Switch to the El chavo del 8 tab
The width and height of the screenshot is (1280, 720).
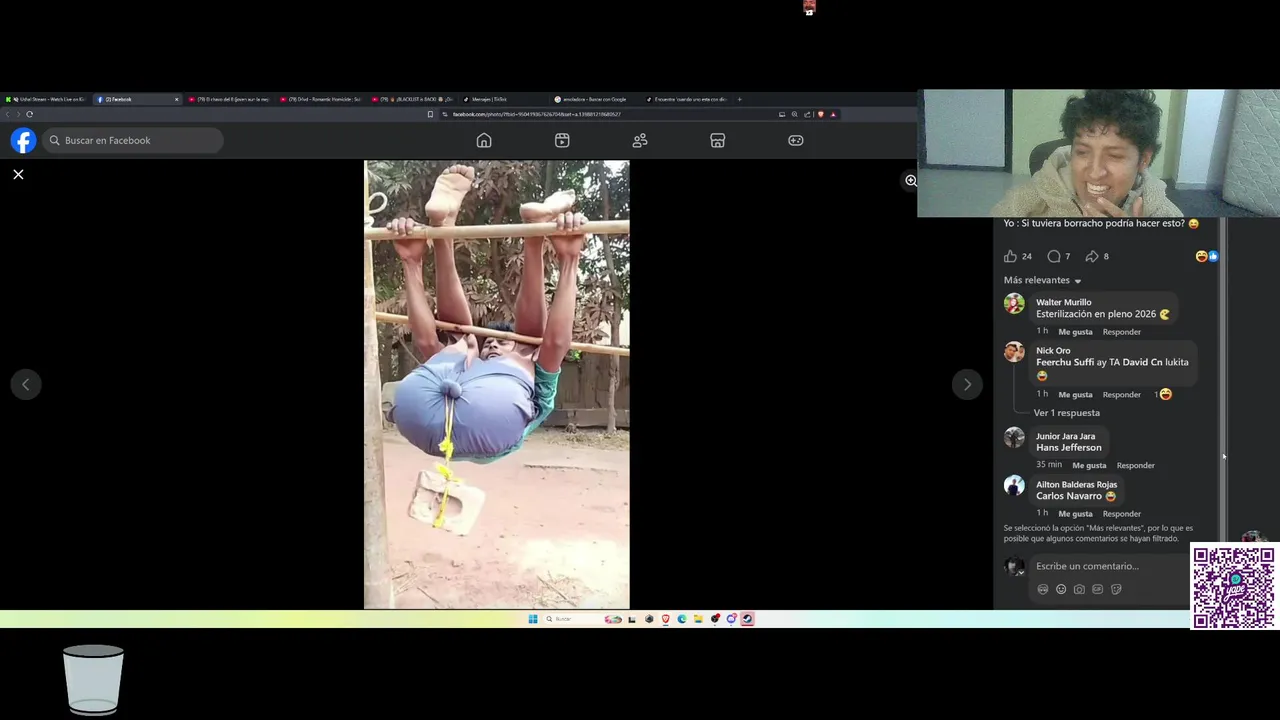tap(231, 99)
